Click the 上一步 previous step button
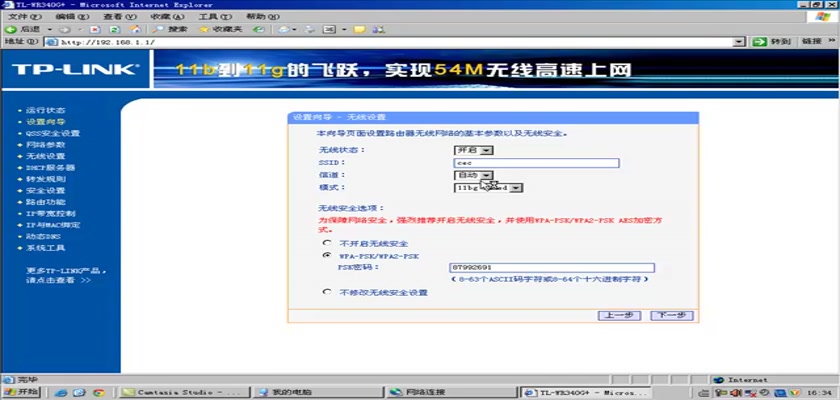Viewport: 840px width, 400px height. point(619,315)
